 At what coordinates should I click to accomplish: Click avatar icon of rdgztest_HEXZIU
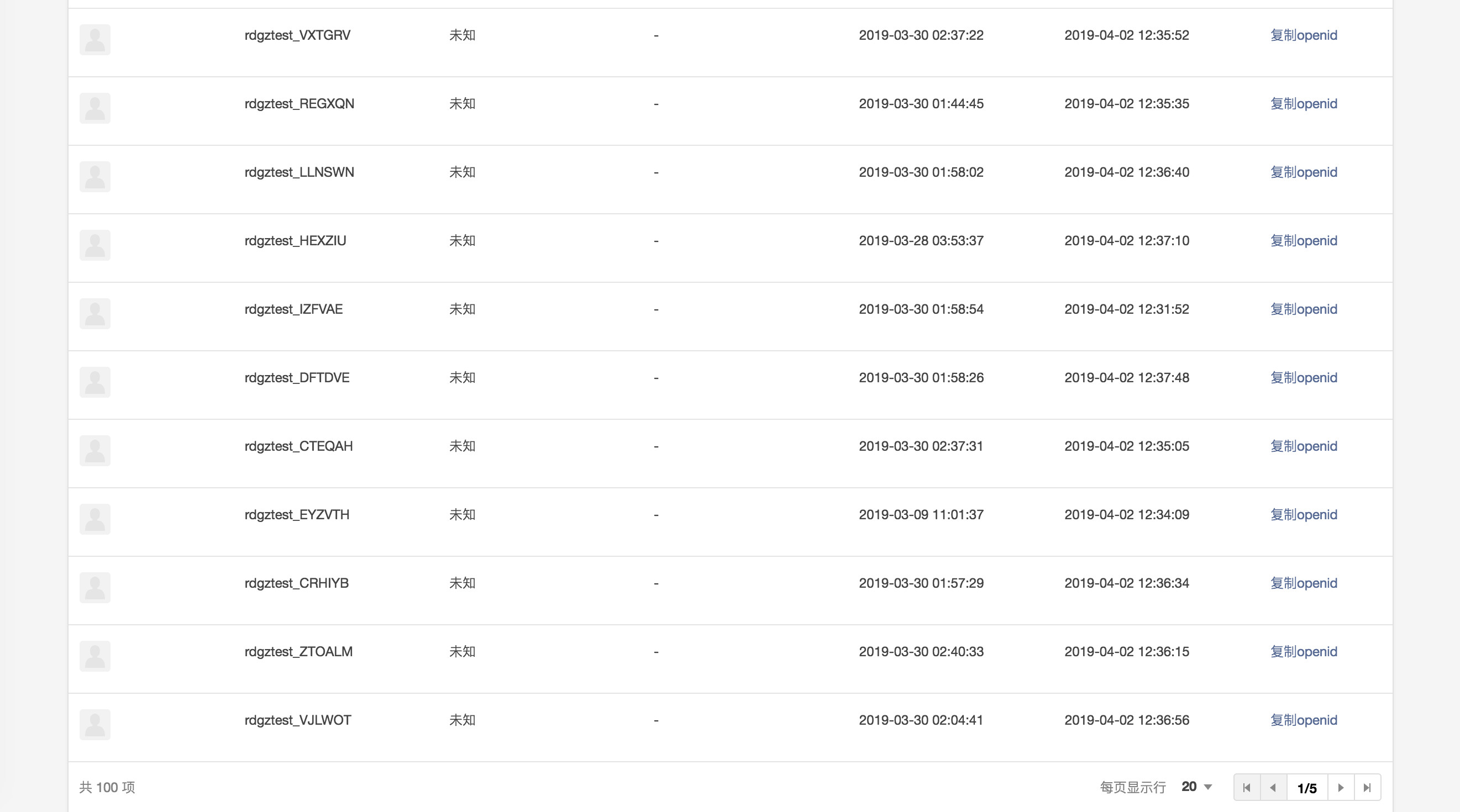tap(94, 245)
